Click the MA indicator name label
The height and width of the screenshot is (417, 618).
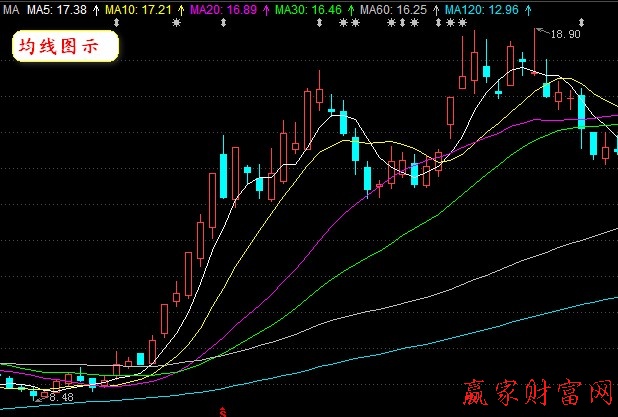12,8
